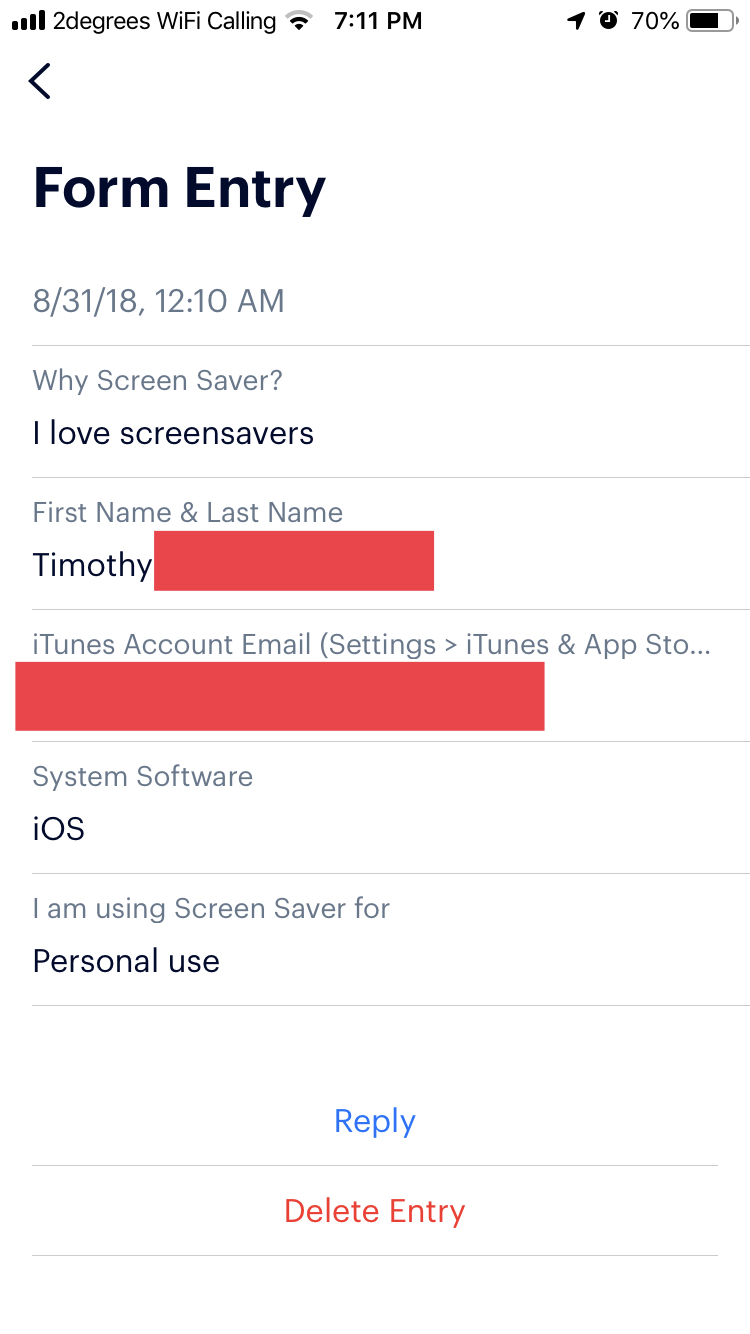
Task: Select the iOS system software value
Action: [x=59, y=829]
